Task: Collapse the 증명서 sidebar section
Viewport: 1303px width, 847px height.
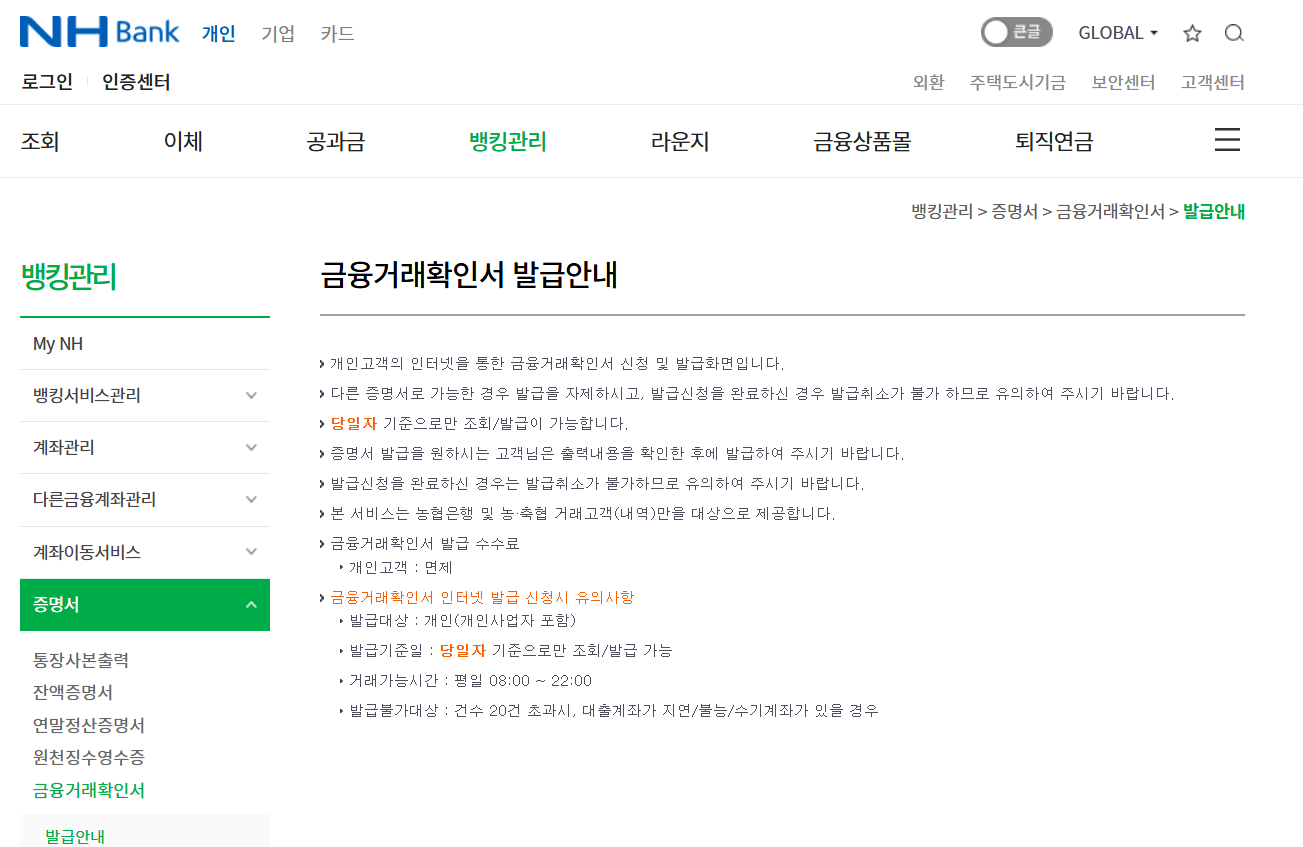Action: 145,604
